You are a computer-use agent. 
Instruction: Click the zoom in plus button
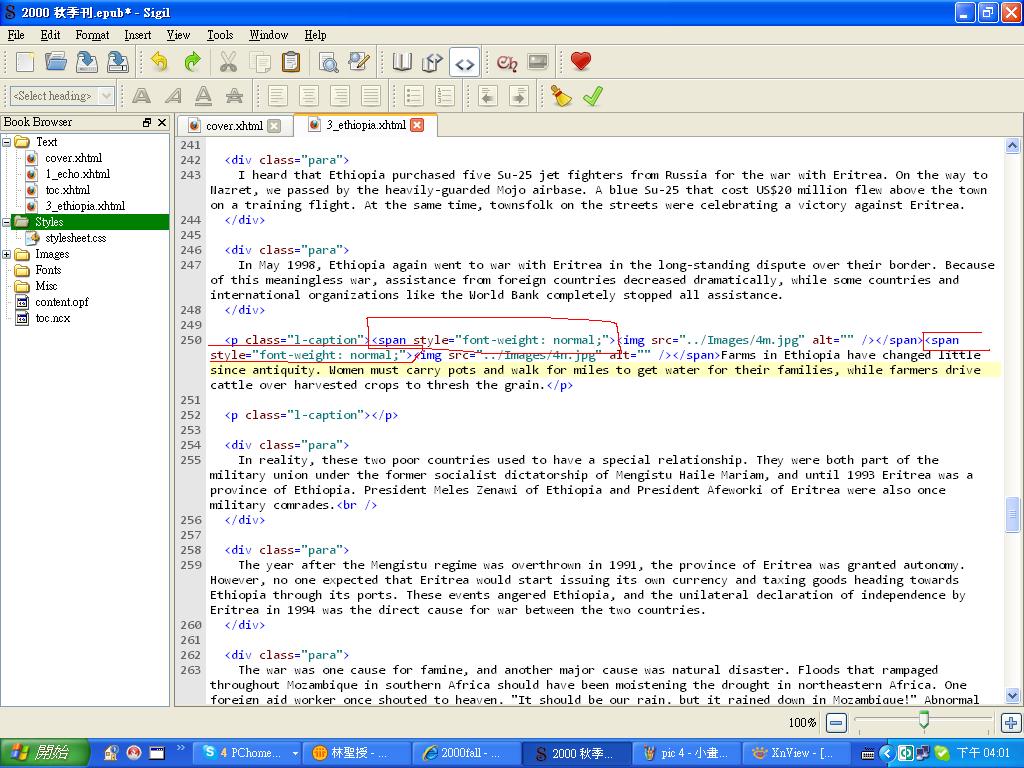[1010, 722]
